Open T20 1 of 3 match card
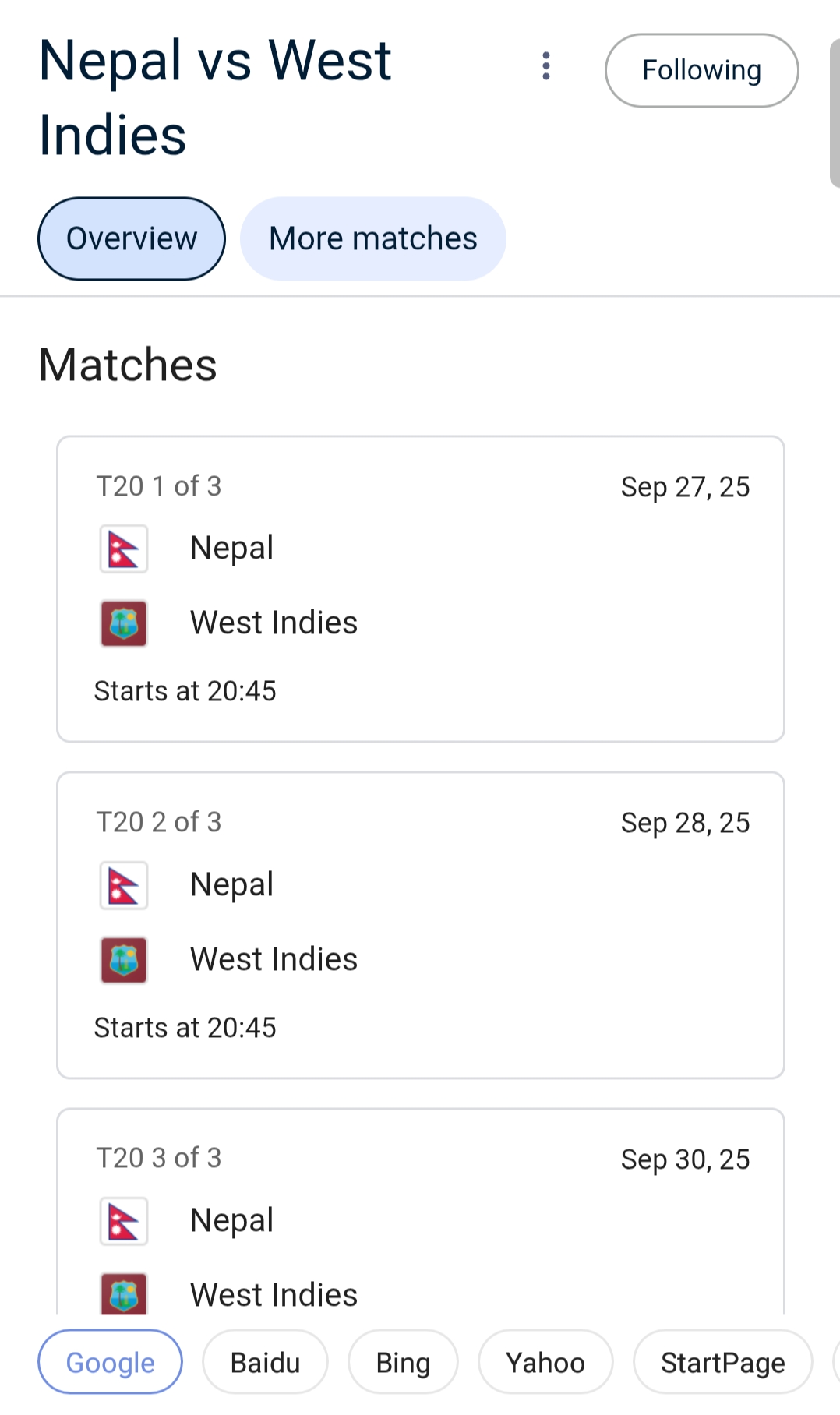 tap(421, 589)
